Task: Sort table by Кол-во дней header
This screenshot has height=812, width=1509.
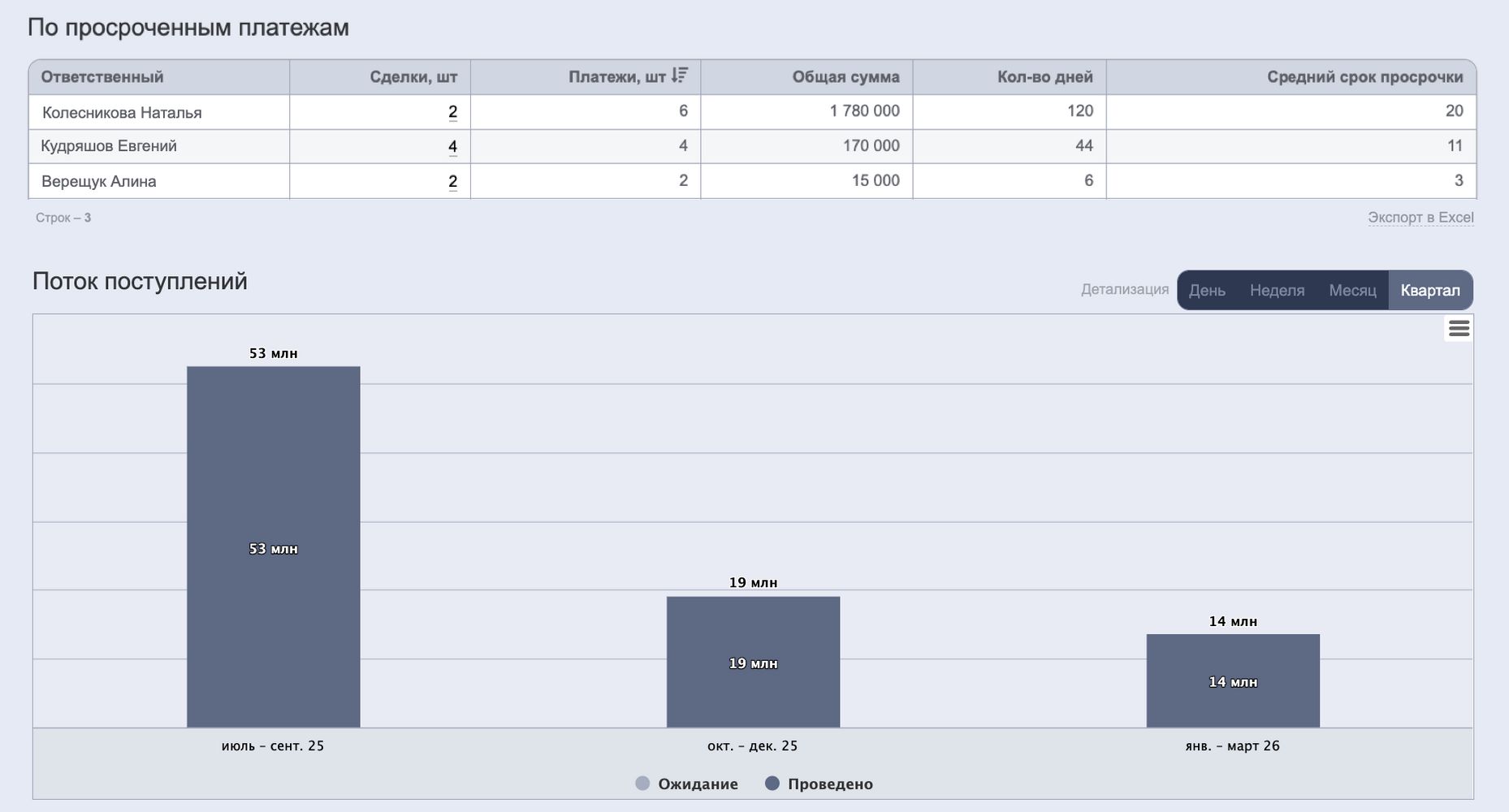Action: tap(1044, 77)
